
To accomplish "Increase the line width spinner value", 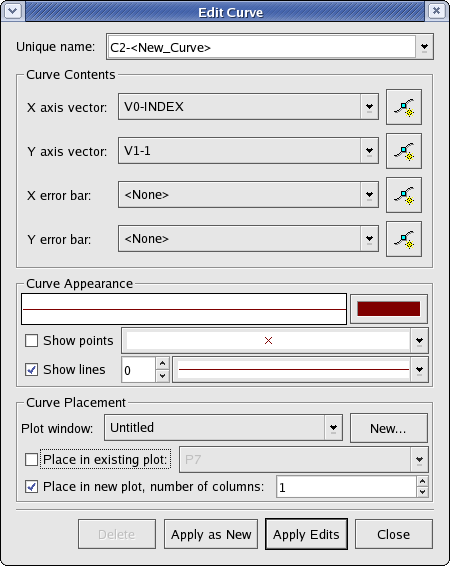I will (162, 363).
